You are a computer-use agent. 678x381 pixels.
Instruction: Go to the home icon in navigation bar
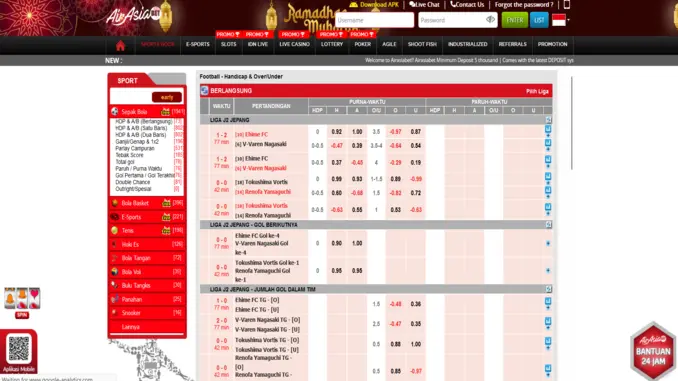pos(120,45)
